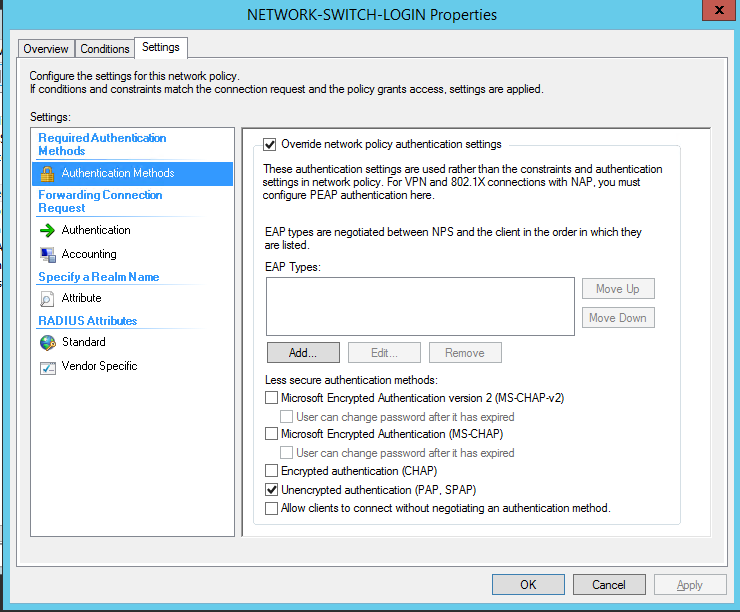
Task: Click the Apply button
Action: [x=690, y=585]
